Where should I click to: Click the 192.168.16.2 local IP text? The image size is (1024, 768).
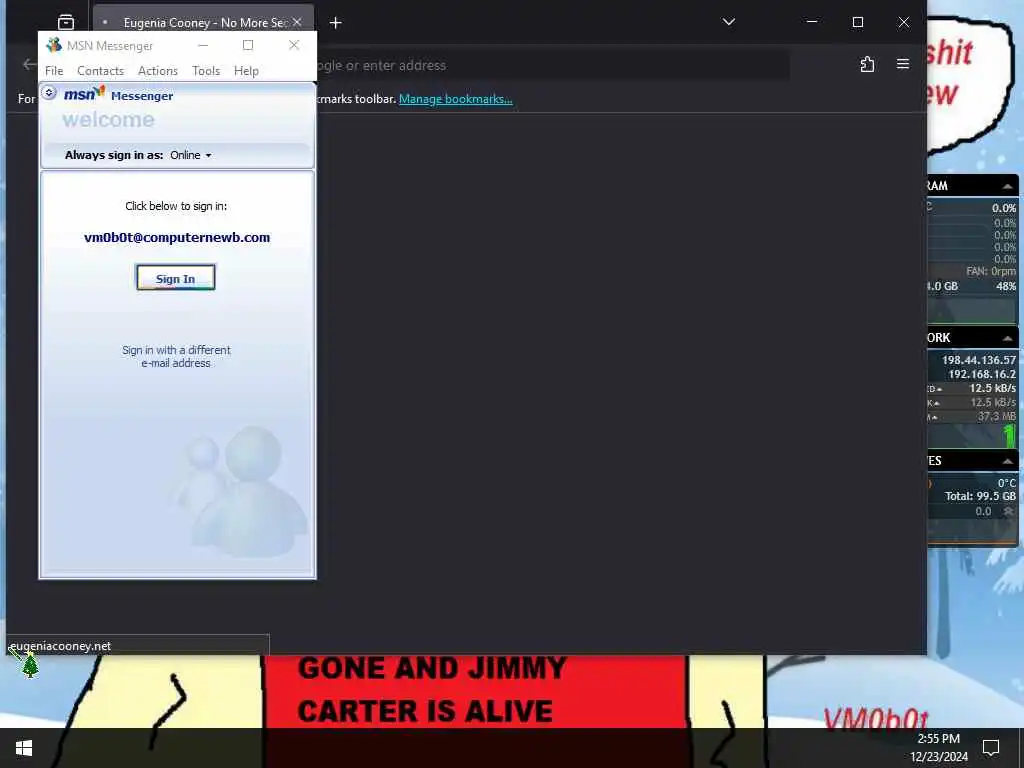click(x=982, y=374)
